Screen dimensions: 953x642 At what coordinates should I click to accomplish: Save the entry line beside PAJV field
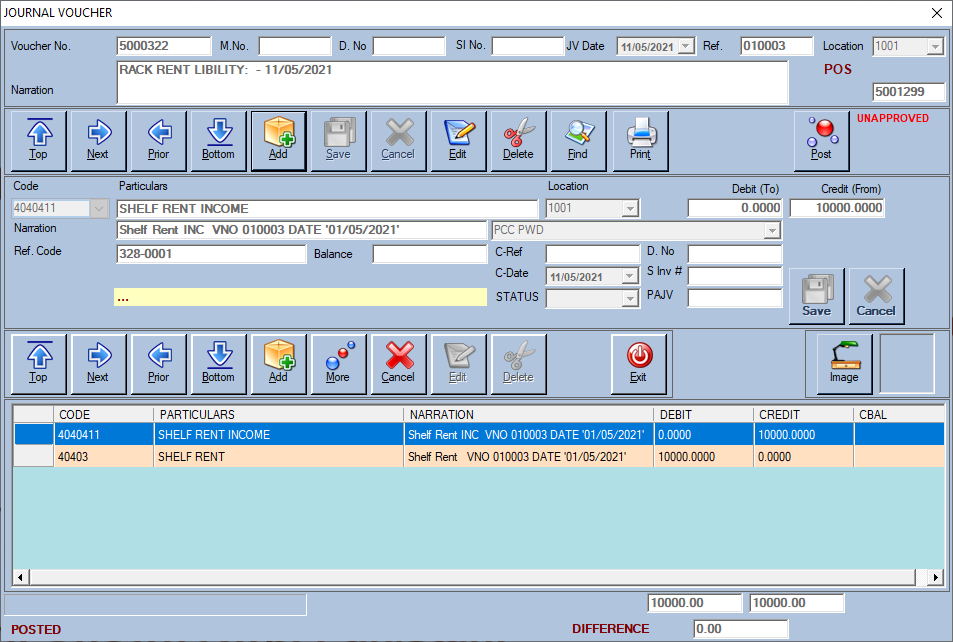click(x=816, y=295)
